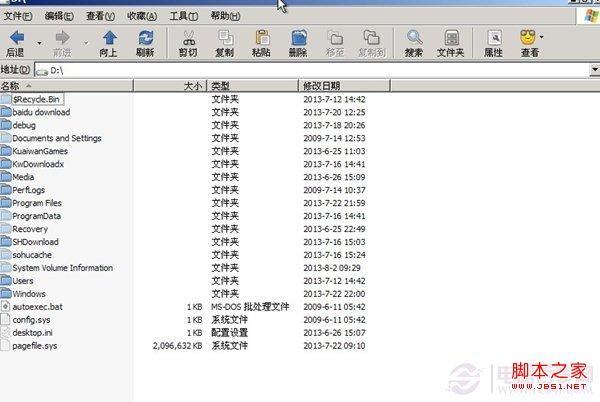The height and width of the screenshot is (402, 600).
Task: Open 搜索 search tool
Action: pyautogui.click(x=414, y=43)
